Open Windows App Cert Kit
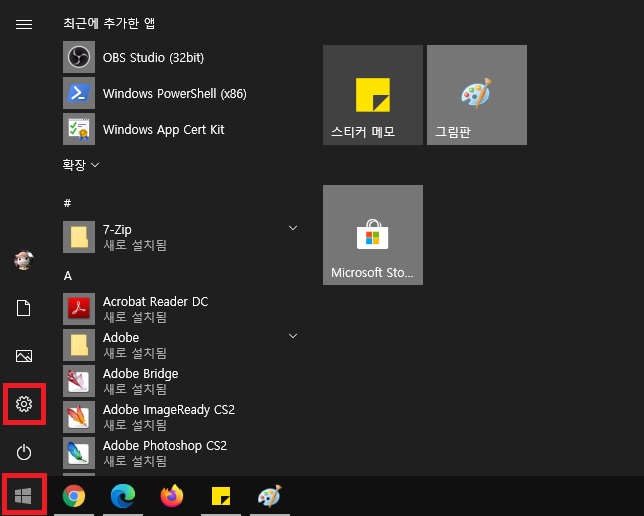 coord(181,129)
